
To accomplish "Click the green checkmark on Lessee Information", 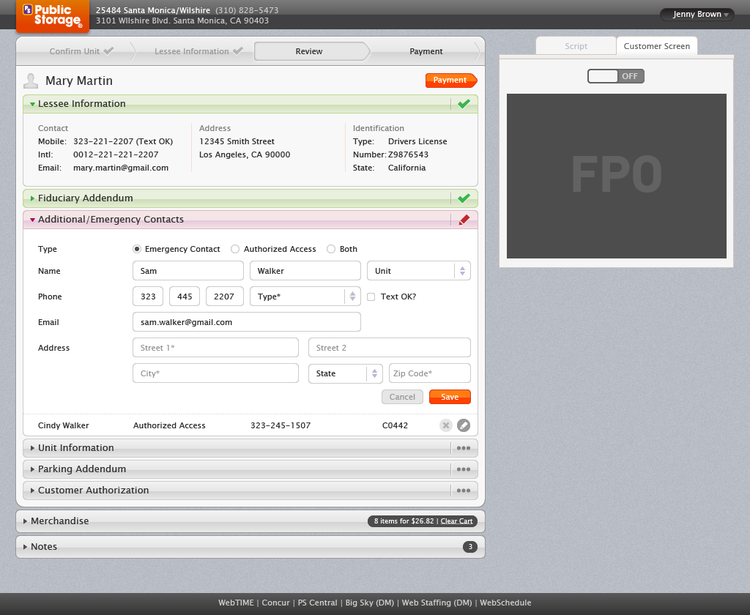I will point(463,104).
